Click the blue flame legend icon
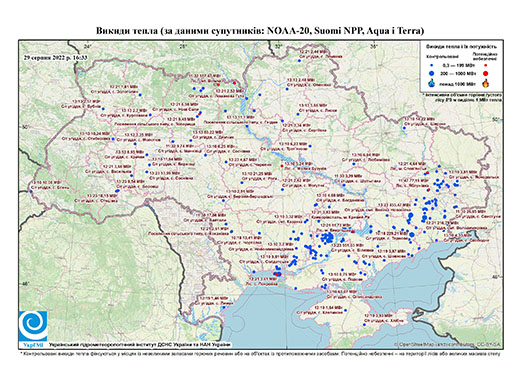 point(432,83)
